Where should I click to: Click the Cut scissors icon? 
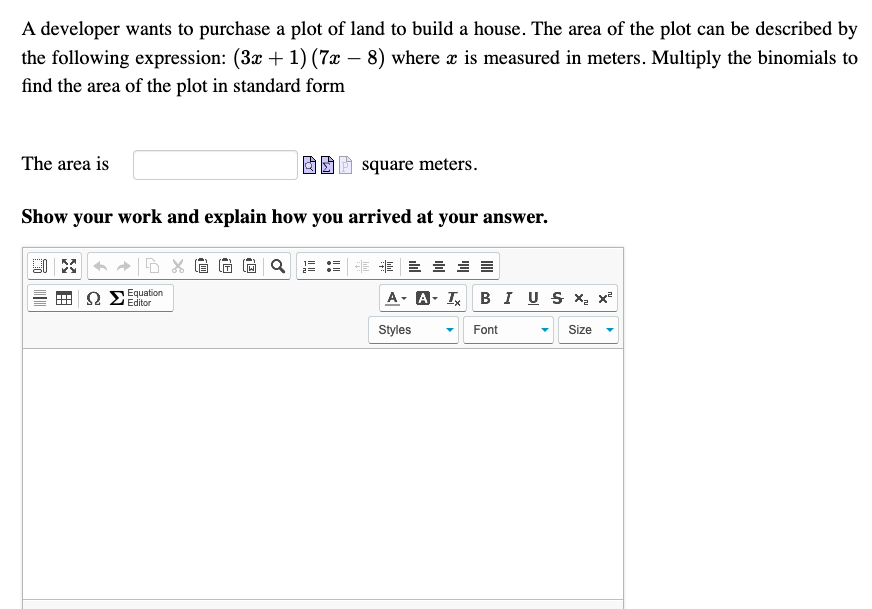coord(178,266)
